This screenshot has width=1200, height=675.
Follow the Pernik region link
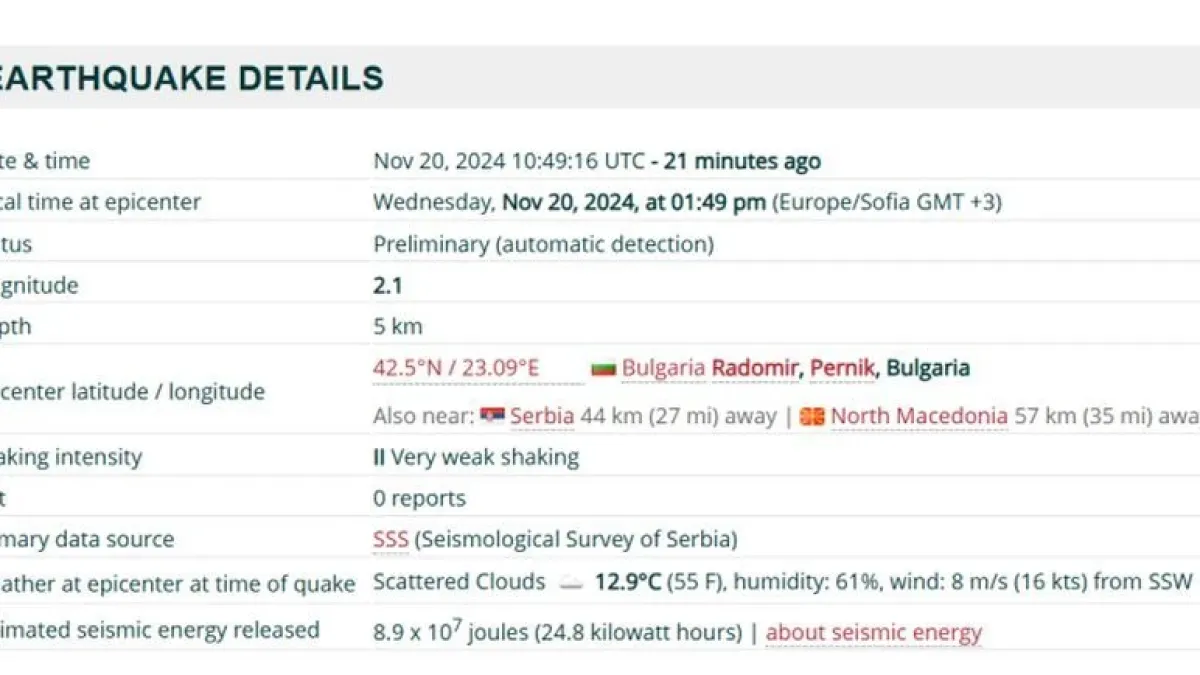tap(842, 368)
